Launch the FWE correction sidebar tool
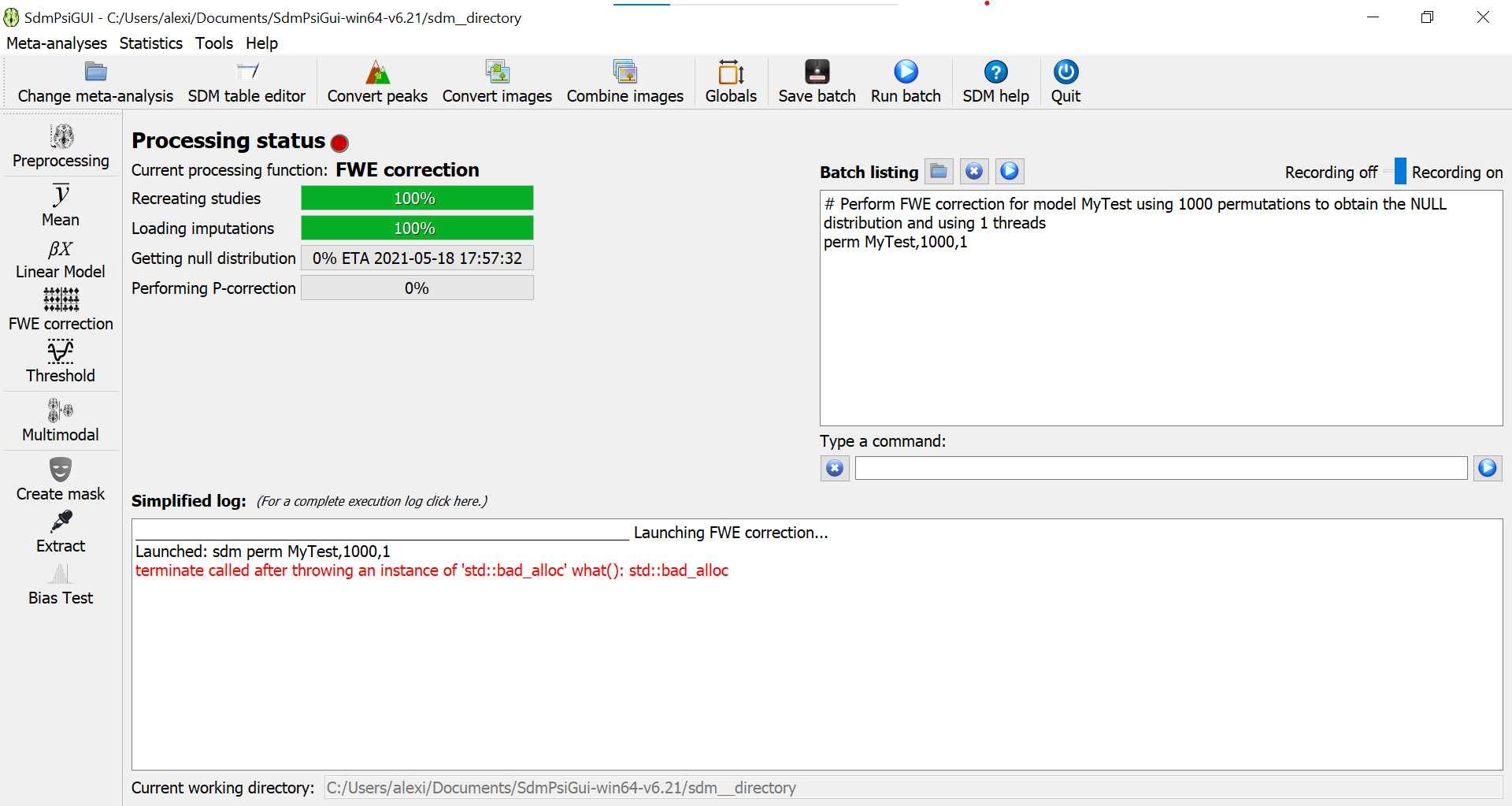Viewport: 1512px width, 806px height. pyautogui.click(x=61, y=310)
